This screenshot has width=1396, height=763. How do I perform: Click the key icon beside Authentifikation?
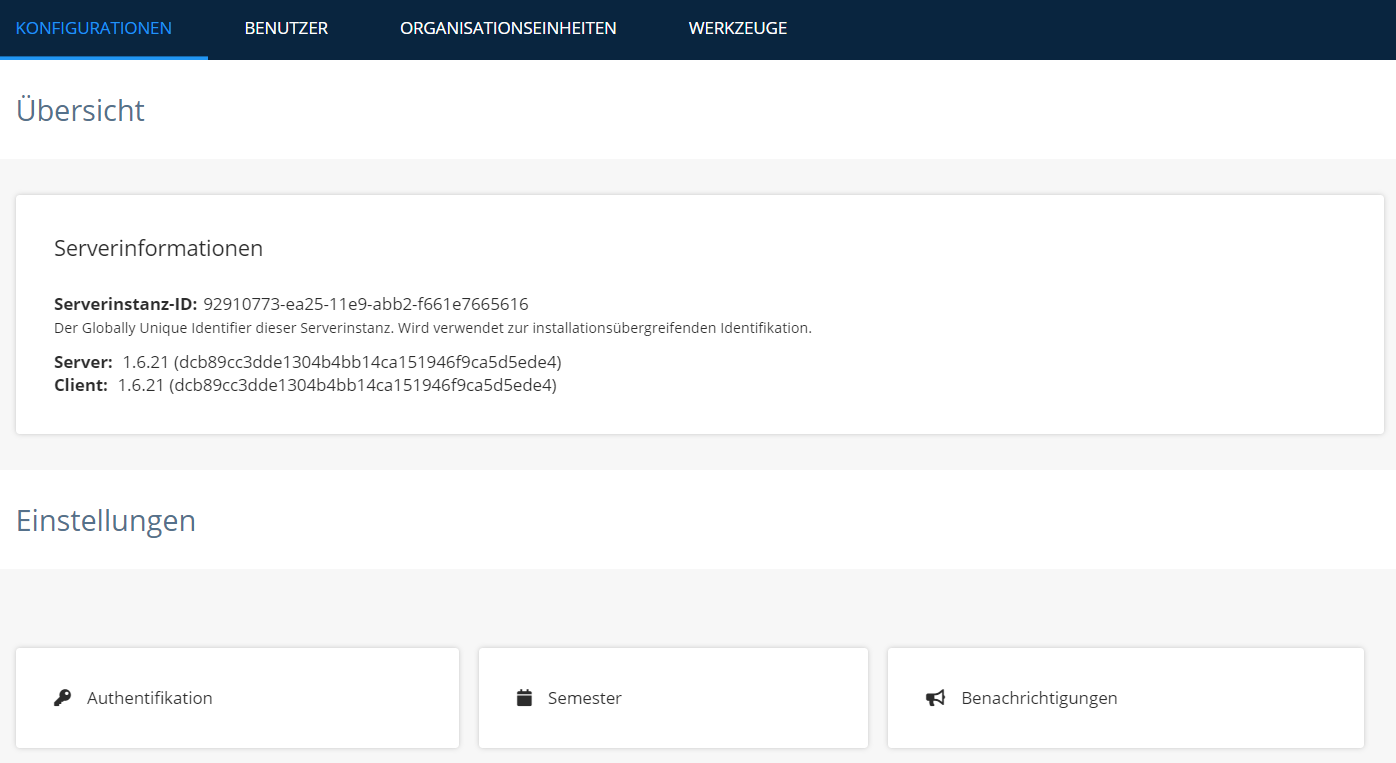tap(63, 698)
